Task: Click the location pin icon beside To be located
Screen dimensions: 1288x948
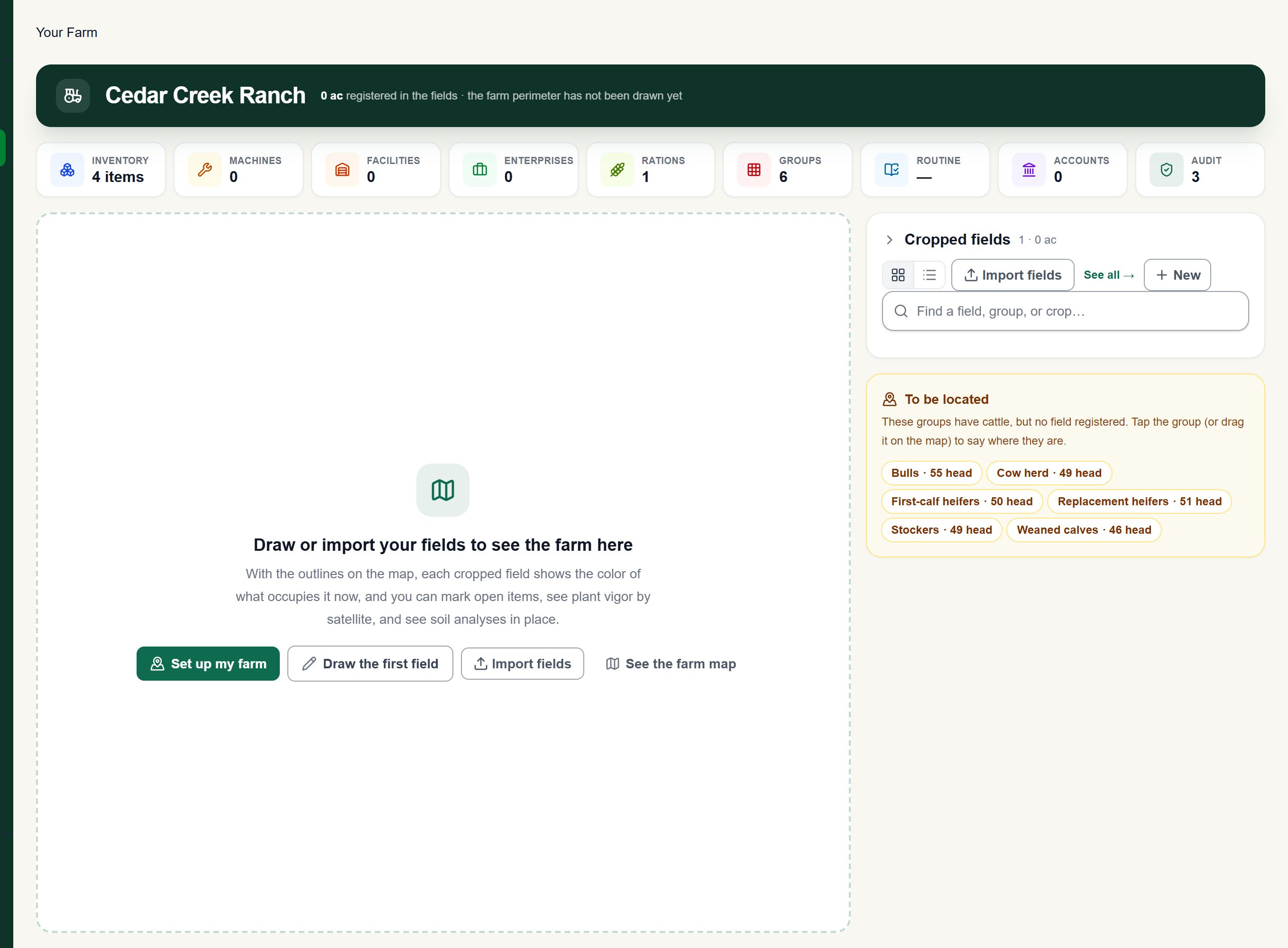Action: (x=890, y=400)
